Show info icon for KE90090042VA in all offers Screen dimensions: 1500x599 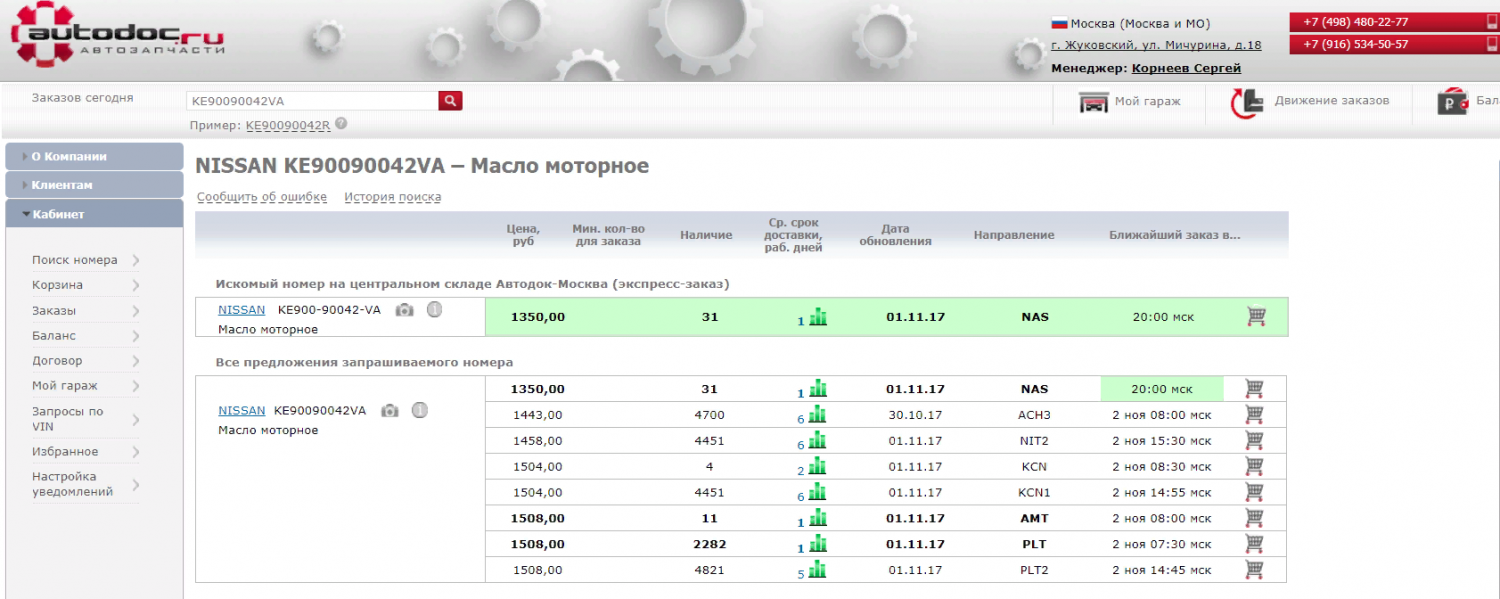tap(420, 410)
